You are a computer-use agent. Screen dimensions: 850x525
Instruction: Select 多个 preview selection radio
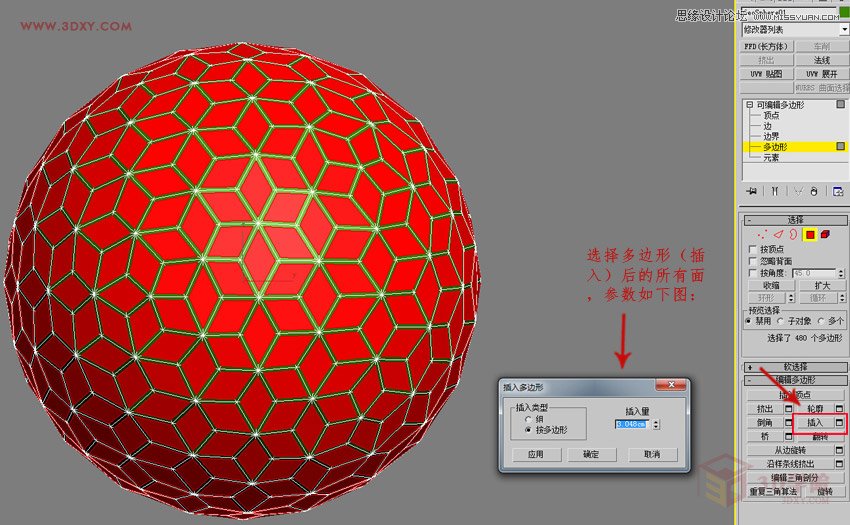click(821, 321)
